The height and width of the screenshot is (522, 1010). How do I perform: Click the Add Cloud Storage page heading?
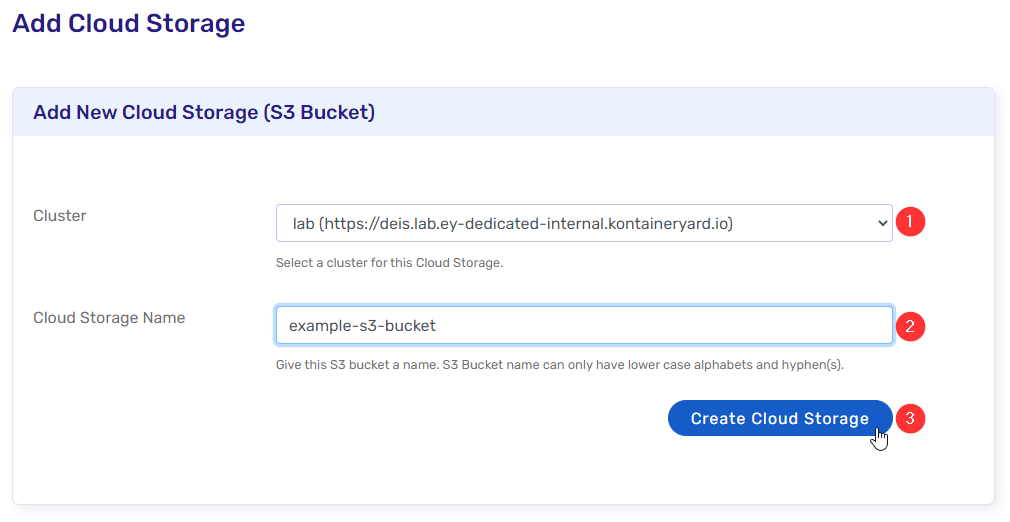click(128, 24)
